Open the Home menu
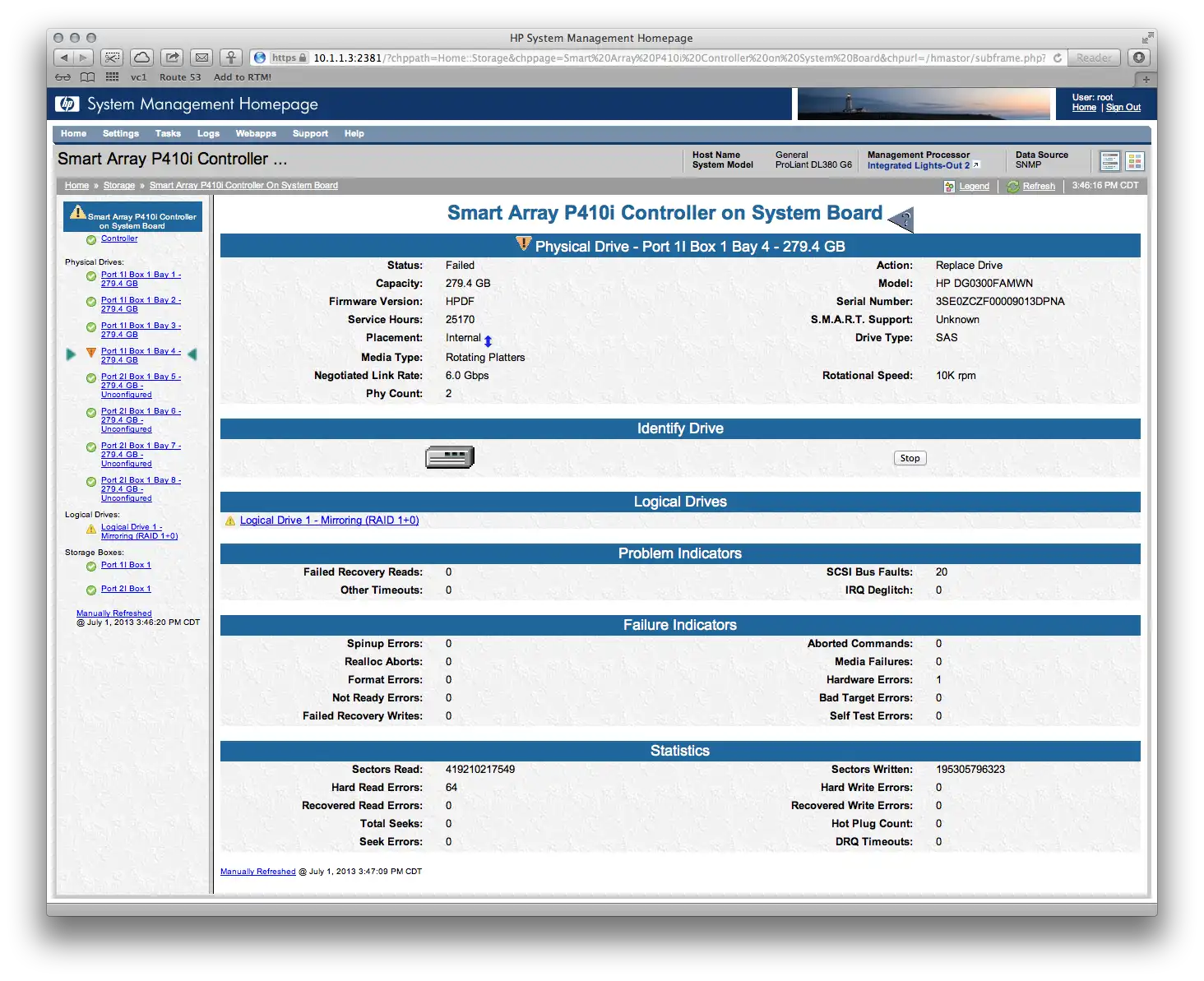The width and height of the screenshot is (1204, 981). click(73, 133)
